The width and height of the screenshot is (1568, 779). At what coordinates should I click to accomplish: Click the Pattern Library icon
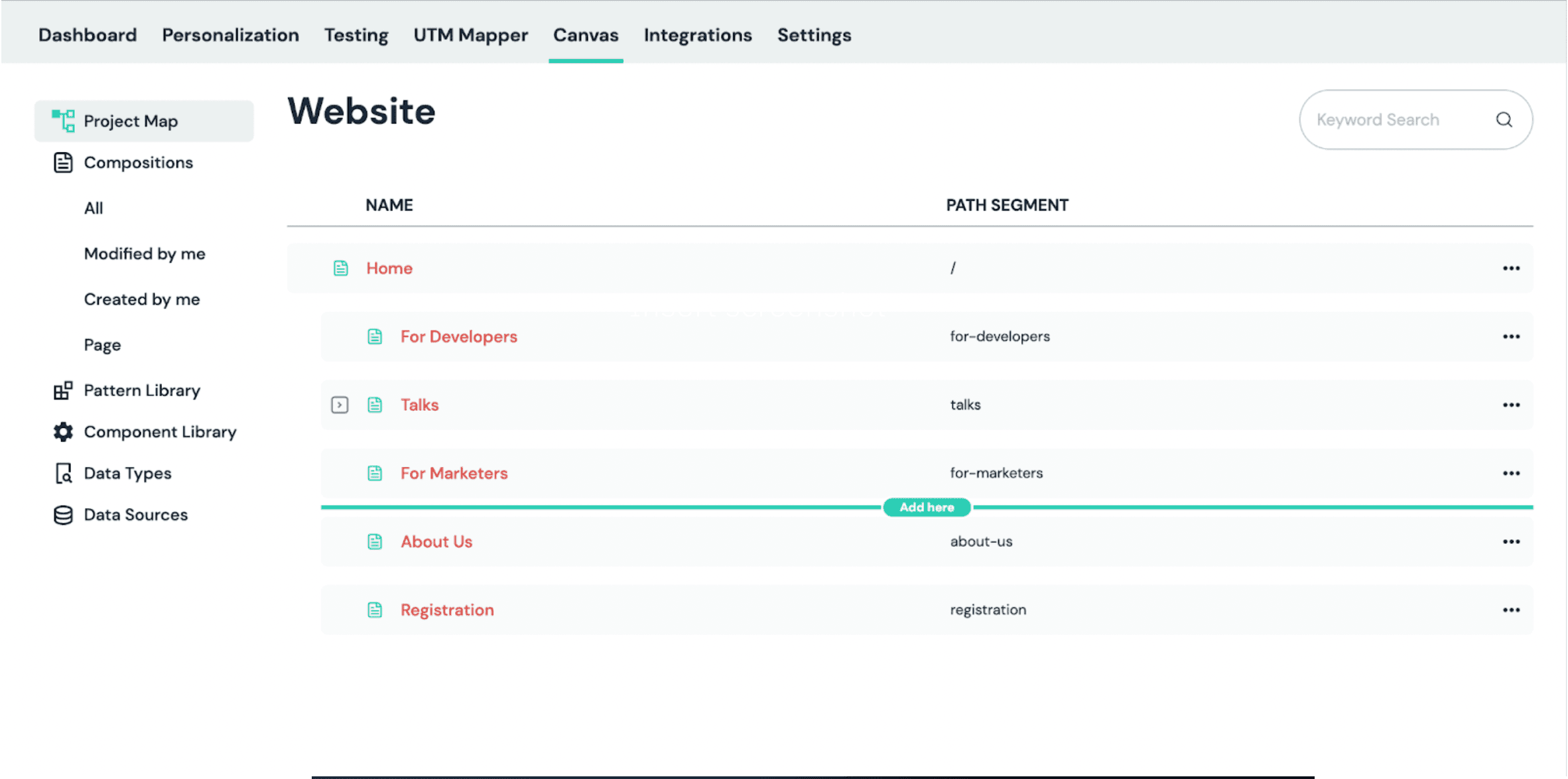pyautogui.click(x=63, y=390)
